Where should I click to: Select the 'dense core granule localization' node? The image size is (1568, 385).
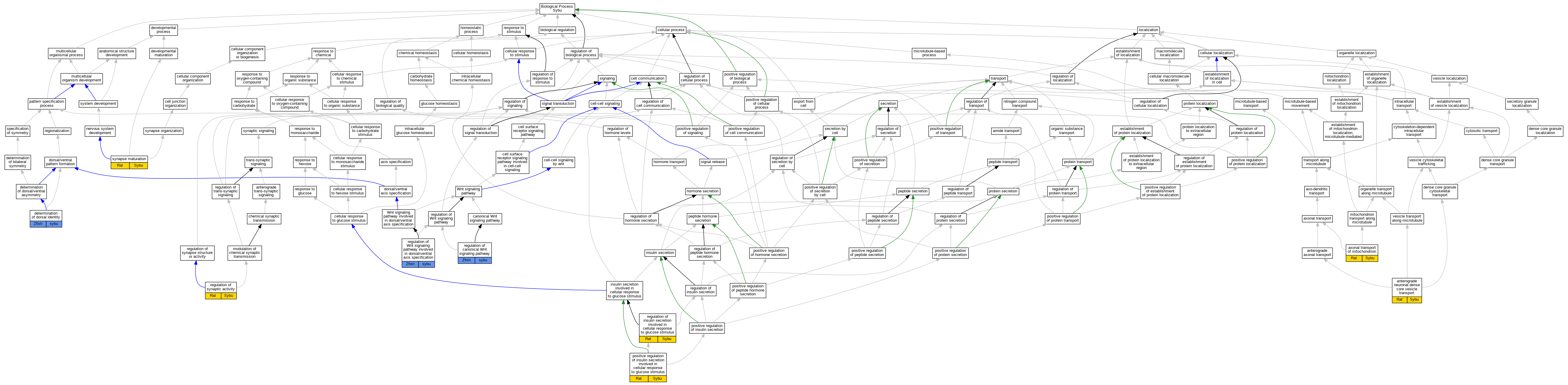(x=1545, y=131)
